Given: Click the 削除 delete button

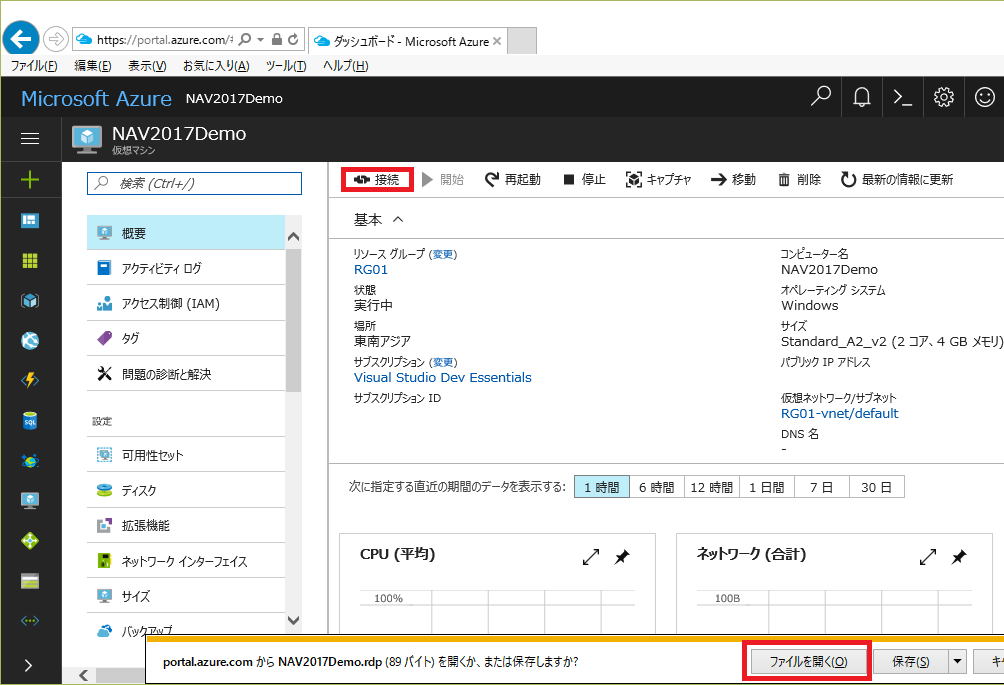Looking at the screenshot, I should point(799,179).
